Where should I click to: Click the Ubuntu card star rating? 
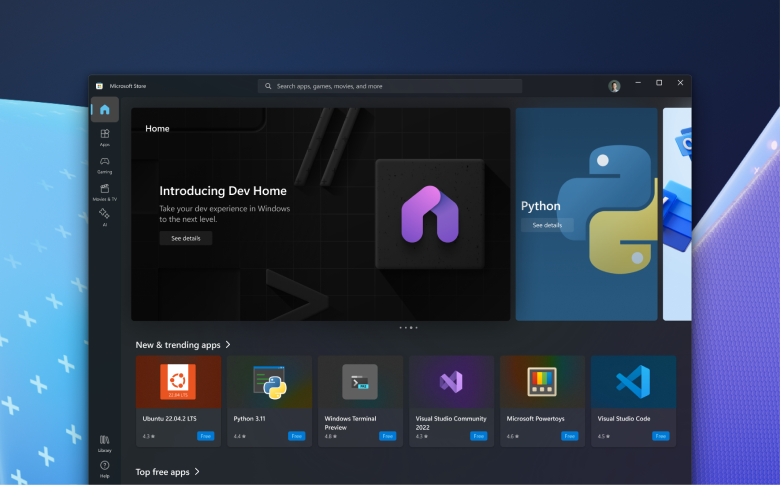click(x=149, y=436)
